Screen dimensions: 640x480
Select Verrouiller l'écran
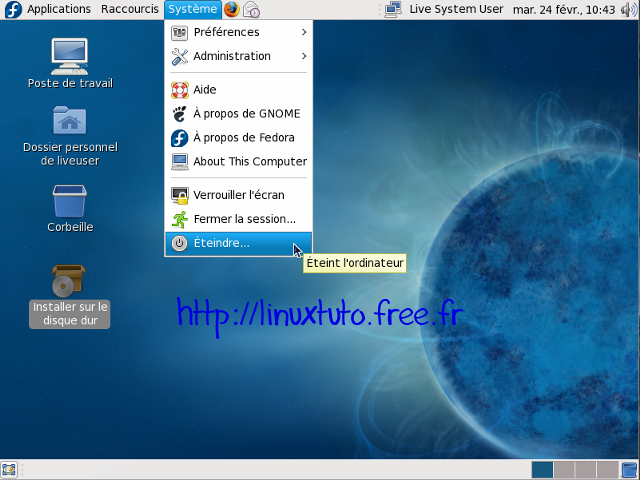pos(238,195)
